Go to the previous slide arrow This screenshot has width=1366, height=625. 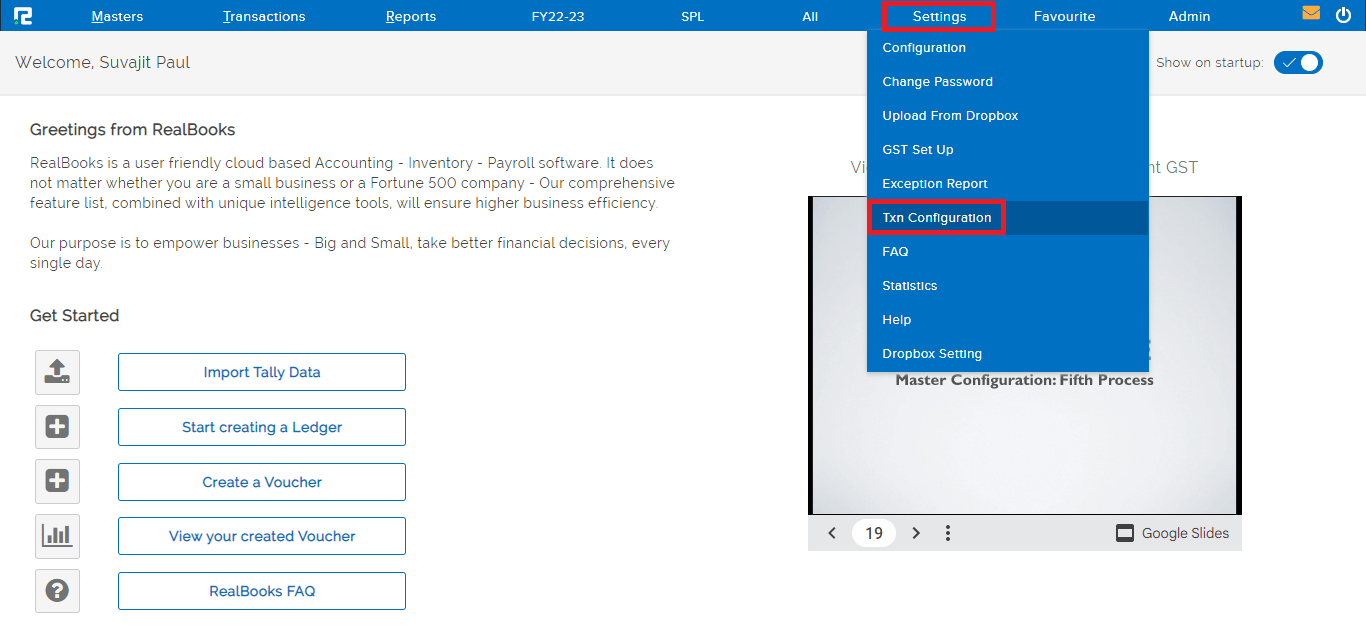[x=832, y=533]
